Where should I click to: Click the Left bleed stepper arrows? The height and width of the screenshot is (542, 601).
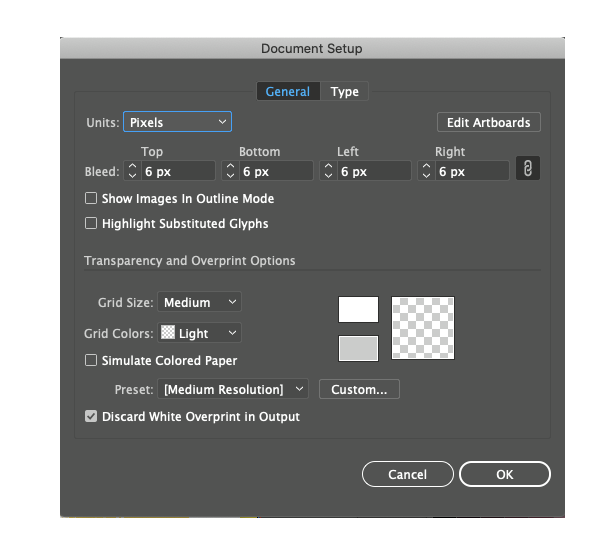pyautogui.click(x=328, y=172)
